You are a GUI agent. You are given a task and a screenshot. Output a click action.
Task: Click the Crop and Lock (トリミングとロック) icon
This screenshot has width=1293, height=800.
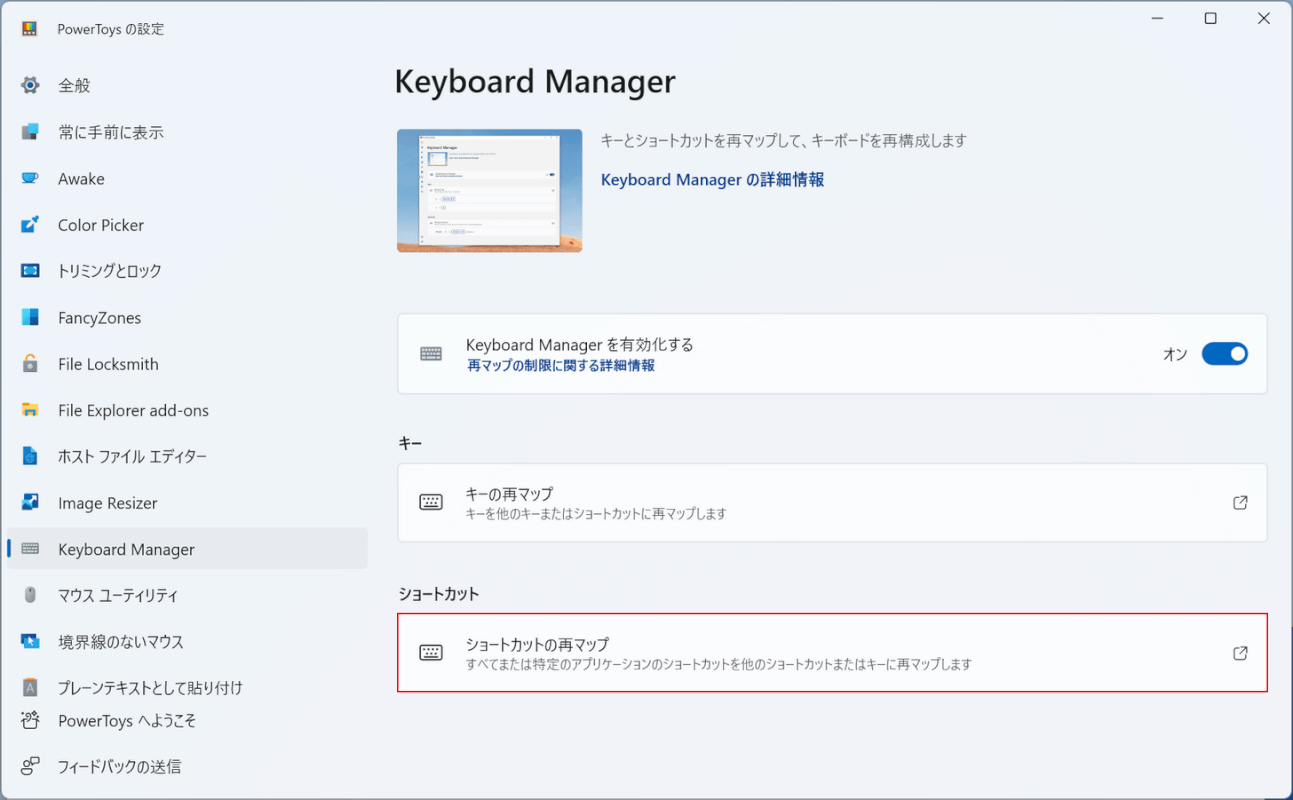point(30,271)
